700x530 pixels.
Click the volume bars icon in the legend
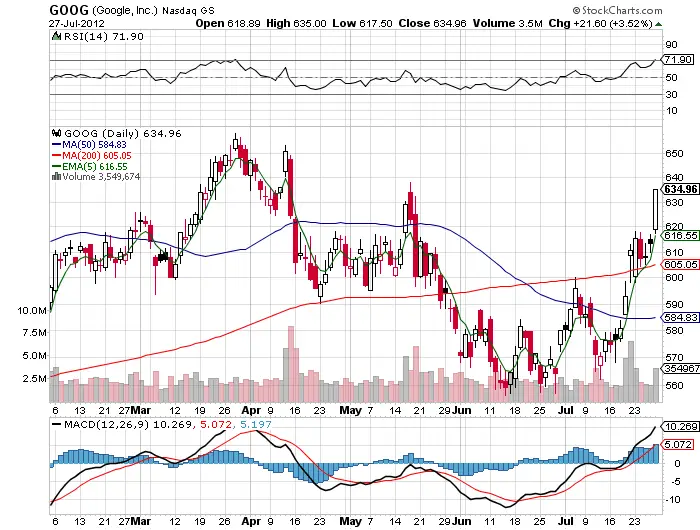point(56,176)
